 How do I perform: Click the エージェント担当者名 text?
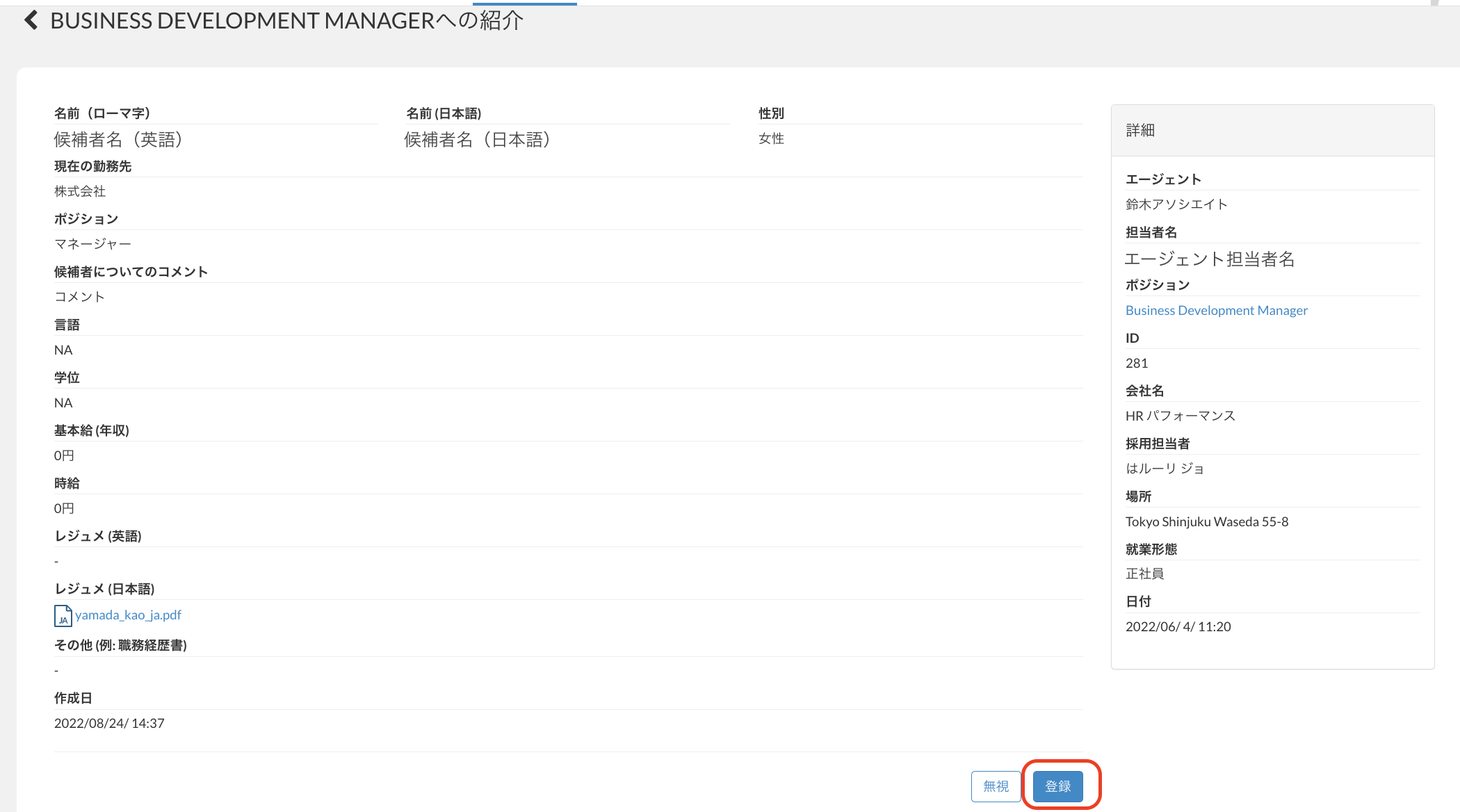tap(1209, 259)
